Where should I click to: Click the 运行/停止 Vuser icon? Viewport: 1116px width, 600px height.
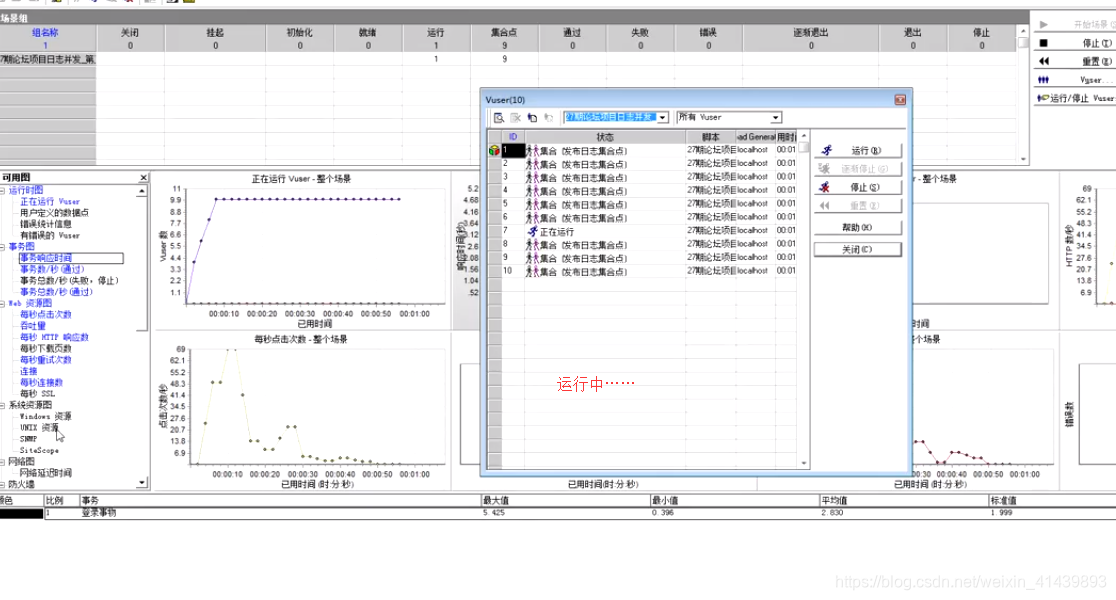1043,98
